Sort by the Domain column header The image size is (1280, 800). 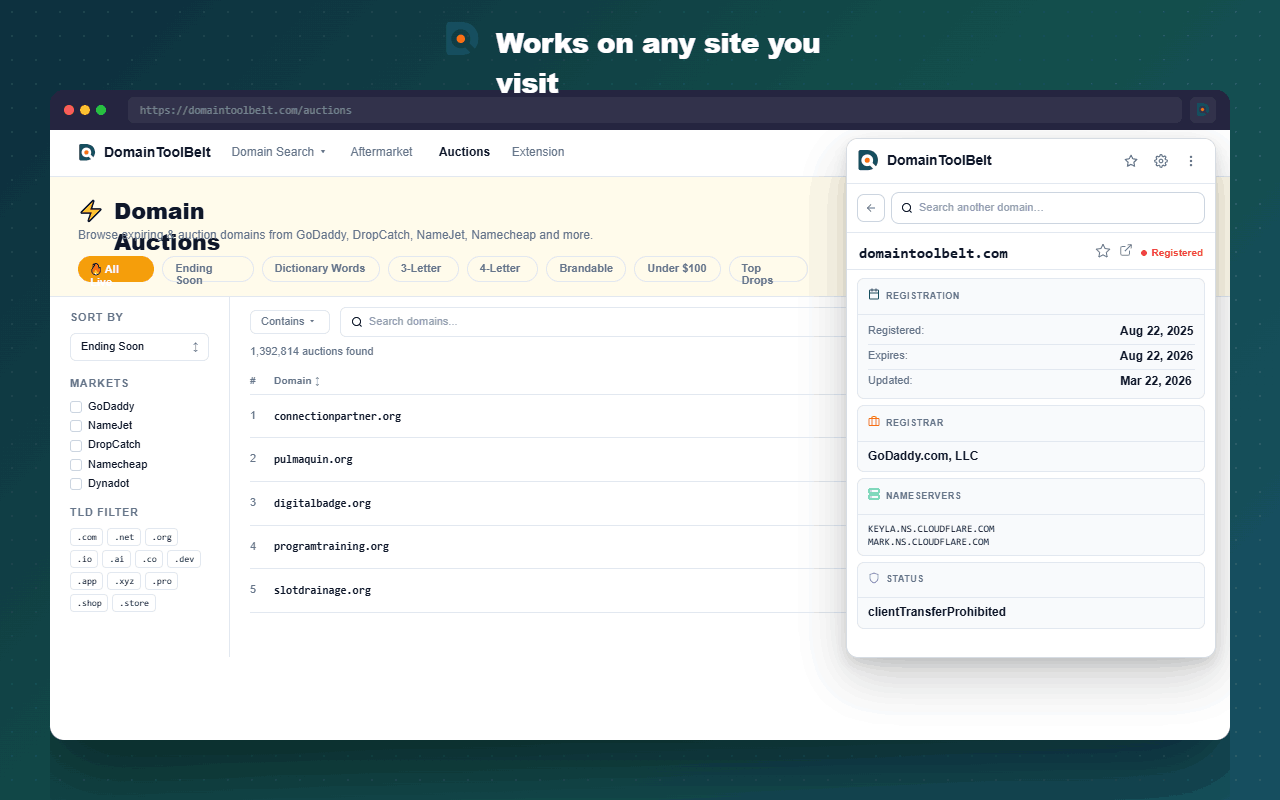(297, 381)
